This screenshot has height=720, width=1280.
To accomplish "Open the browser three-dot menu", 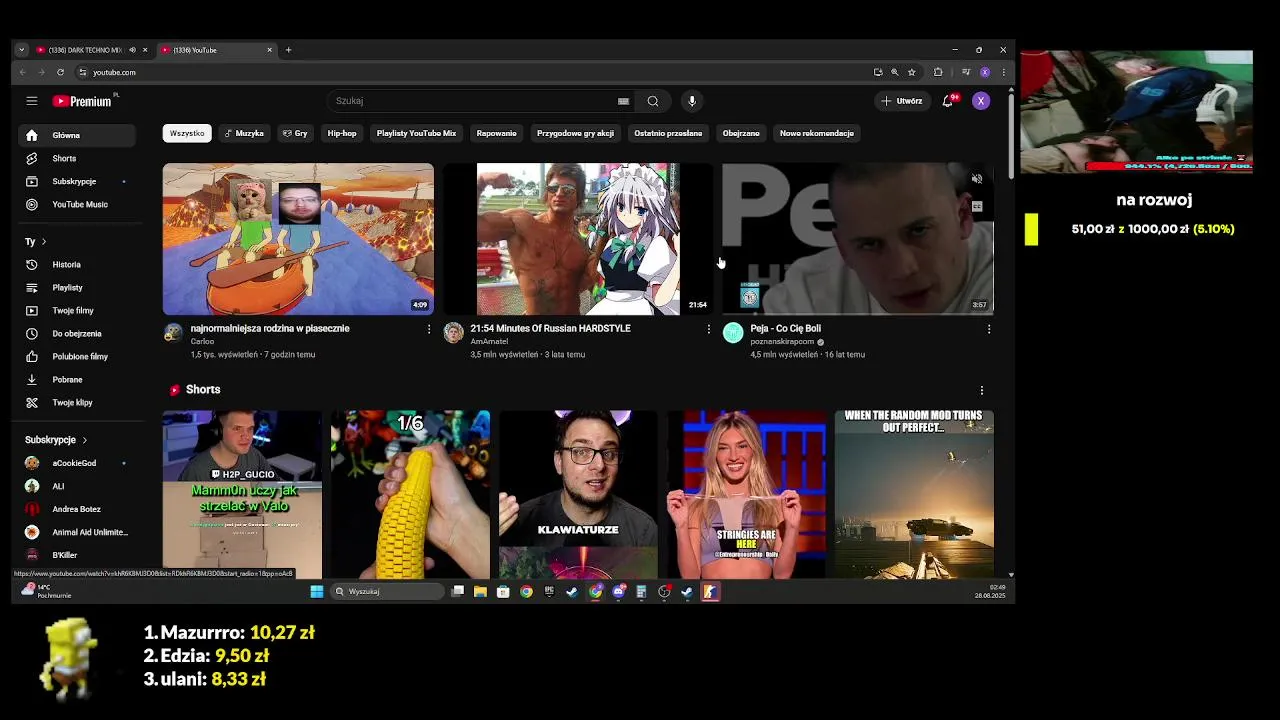I will coord(1003,72).
